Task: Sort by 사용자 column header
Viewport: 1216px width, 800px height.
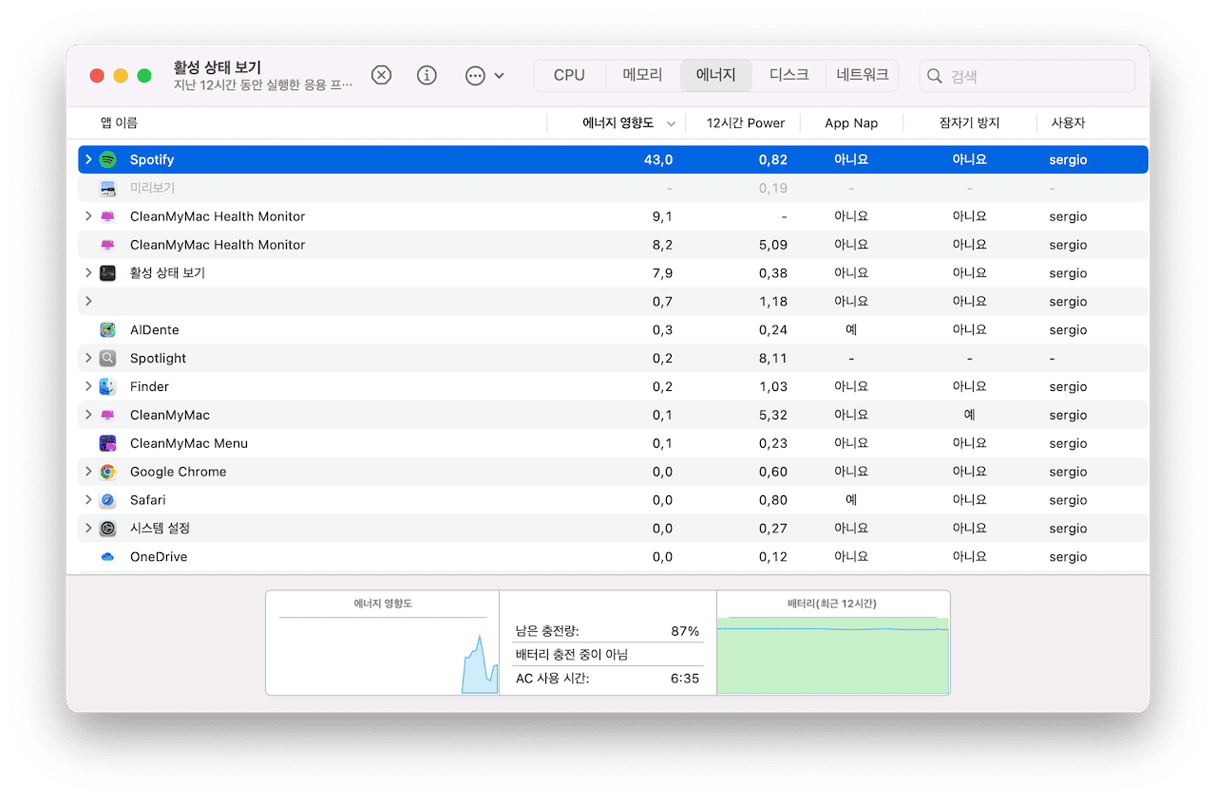Action: coord(1068,123)
